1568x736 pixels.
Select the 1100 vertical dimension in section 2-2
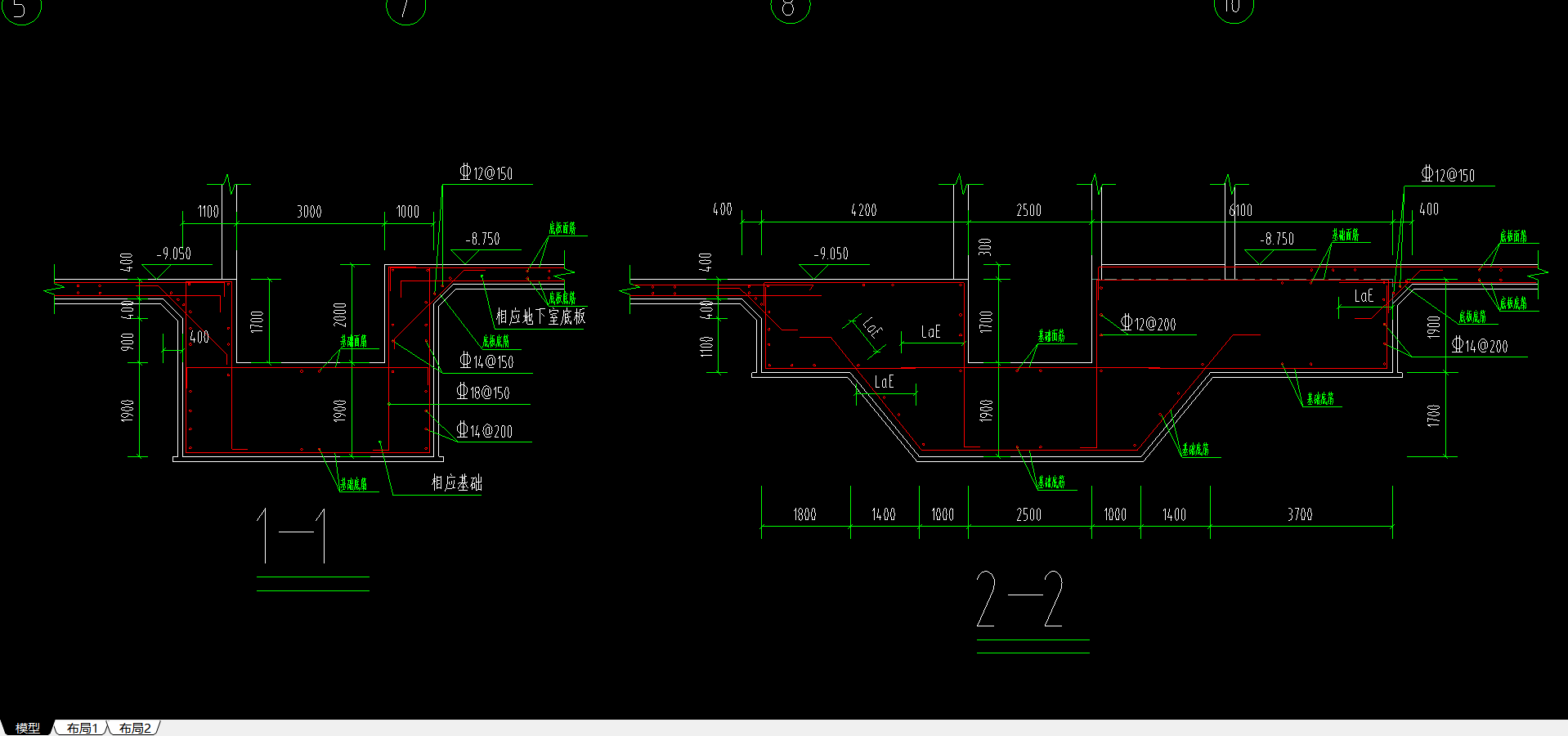point(706,347)
